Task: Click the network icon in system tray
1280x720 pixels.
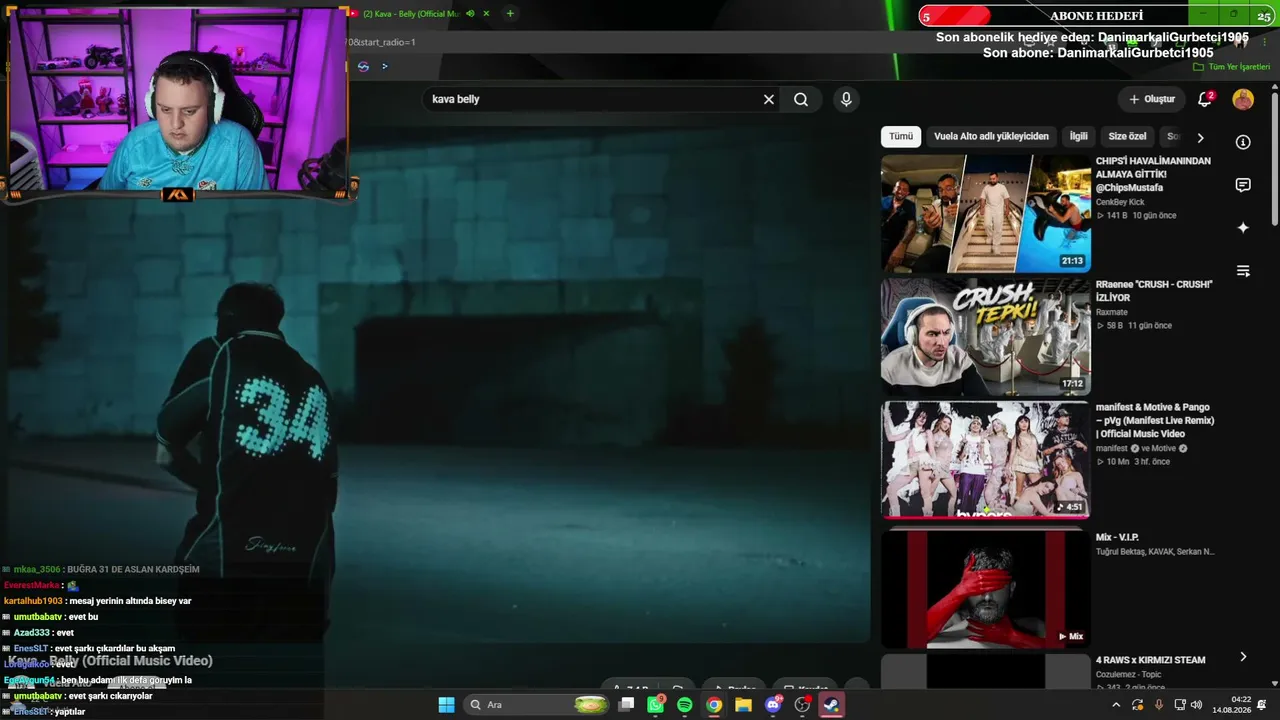Action: pos(1180,705)
